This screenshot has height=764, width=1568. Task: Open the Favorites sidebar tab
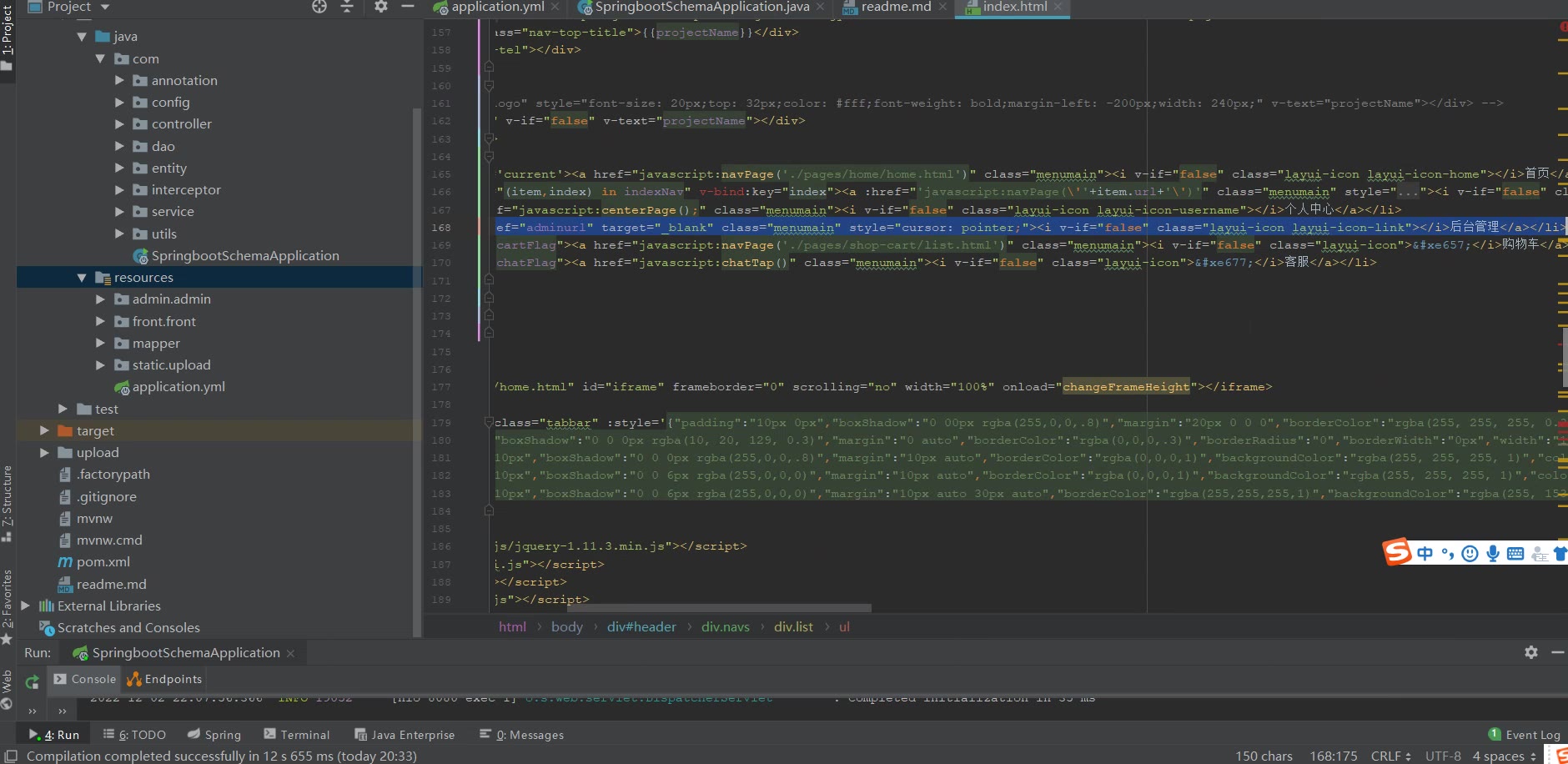pyautogui.click(x=7, y=606)
